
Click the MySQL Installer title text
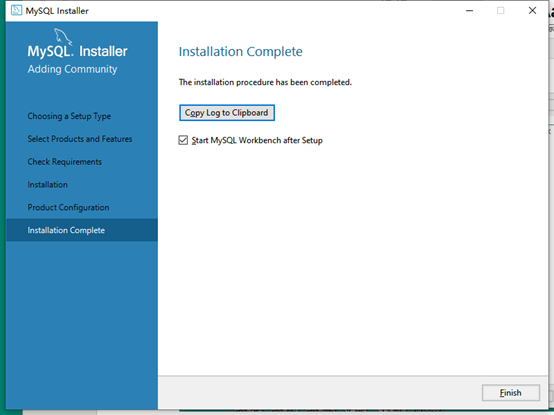[57, 11]
